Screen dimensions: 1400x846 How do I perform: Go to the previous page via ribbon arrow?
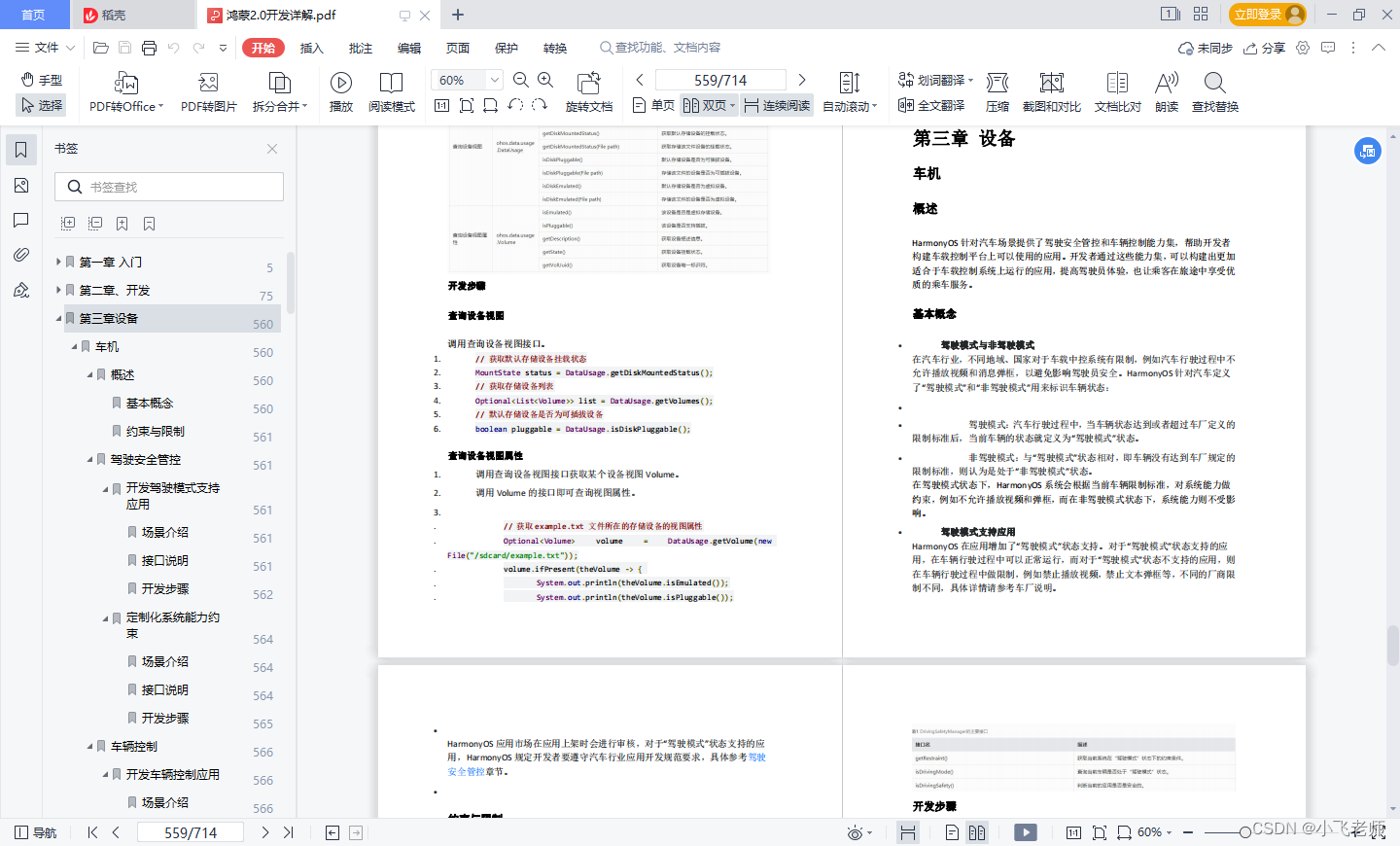pyautogui.click(x=640, y=80)
